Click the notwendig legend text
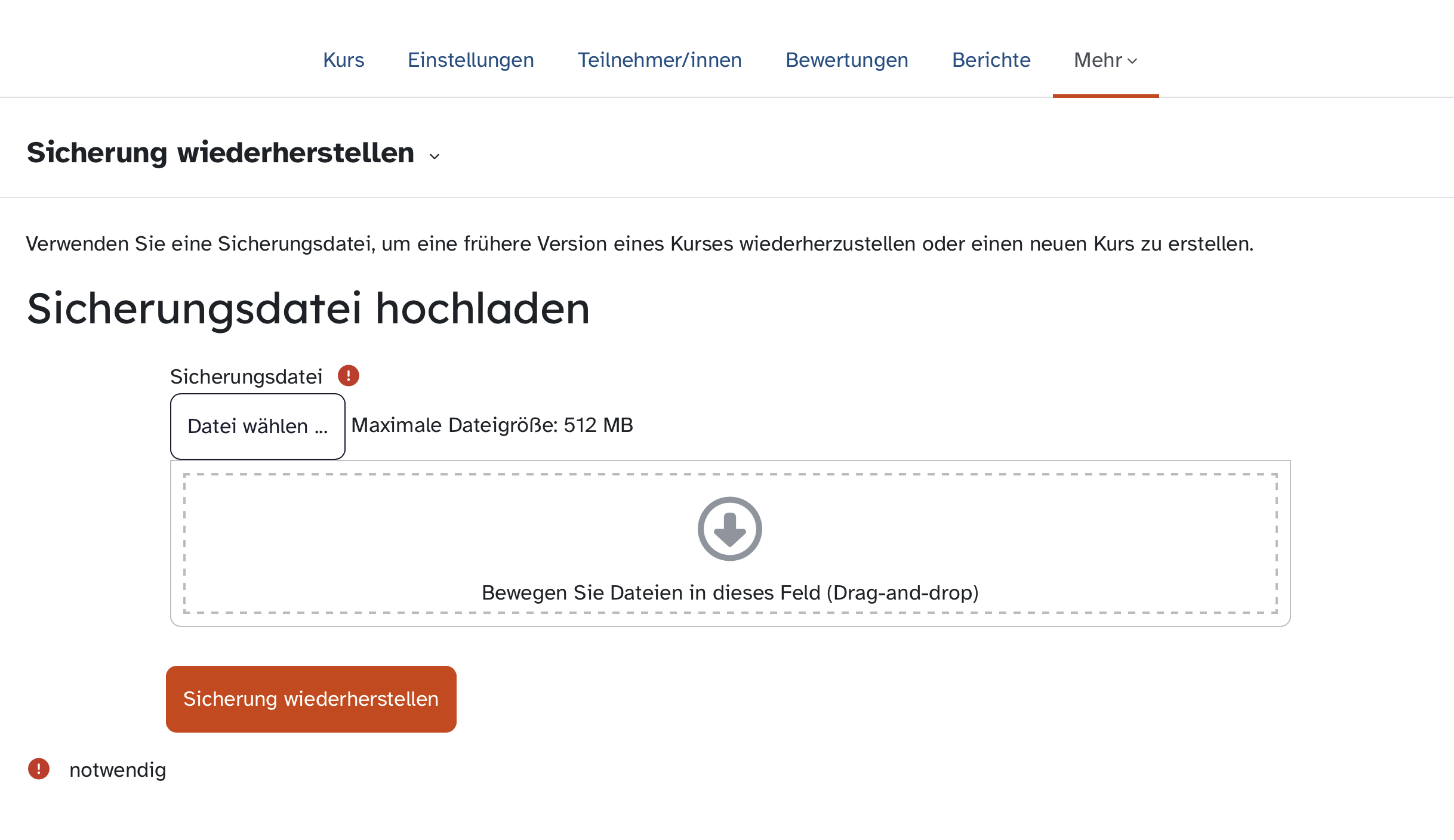1454x840 pixels. (118, 770)
